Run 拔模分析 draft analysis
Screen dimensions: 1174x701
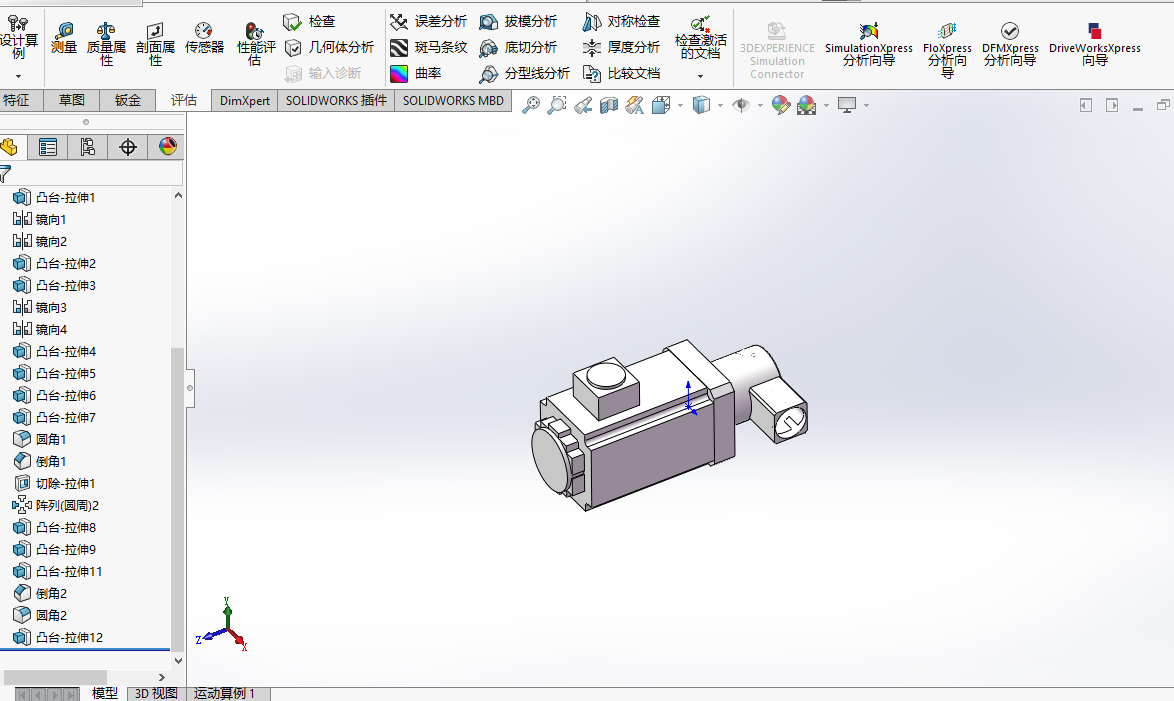pos(518,21)
